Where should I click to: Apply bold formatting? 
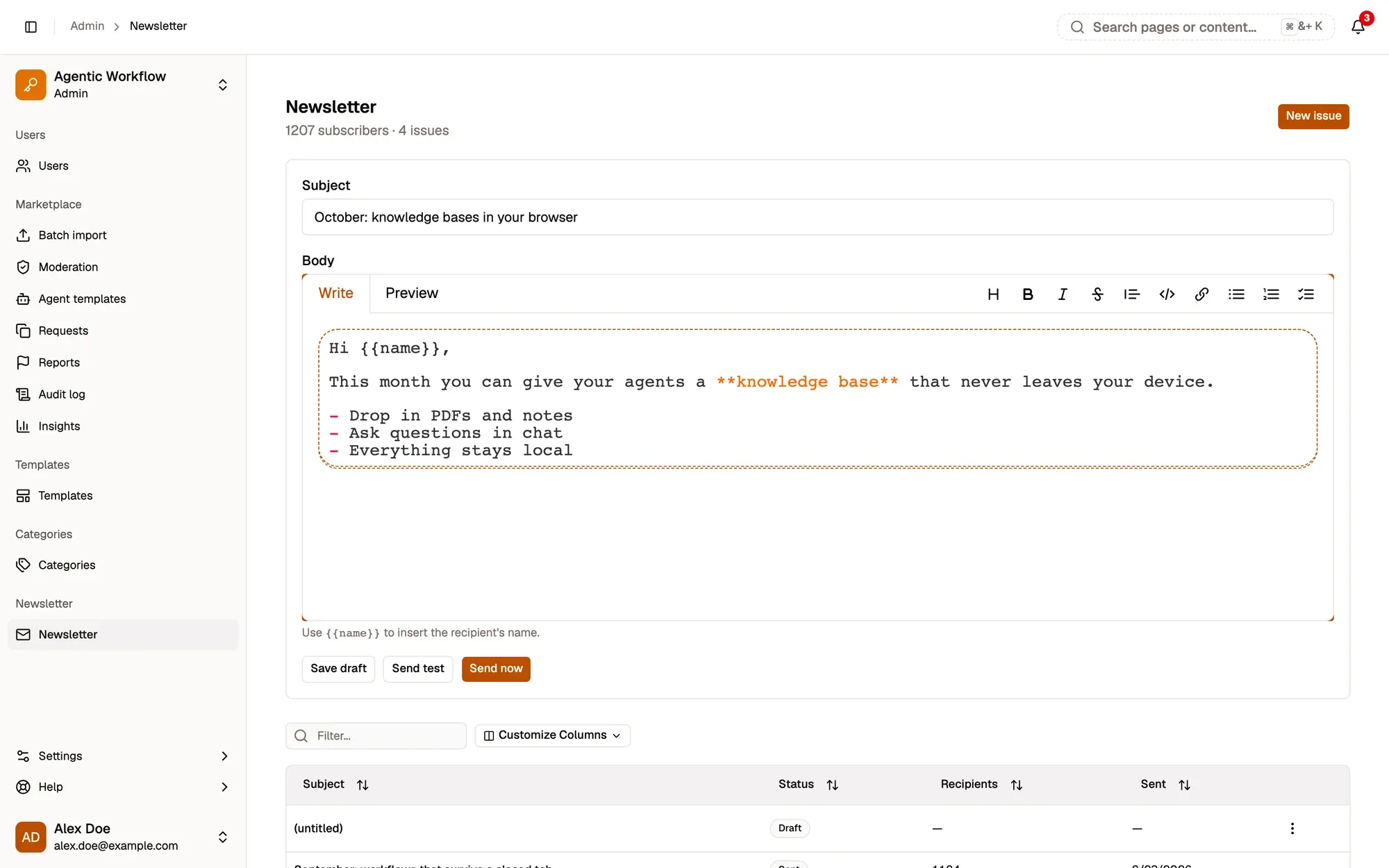[x=1028, y=294]
